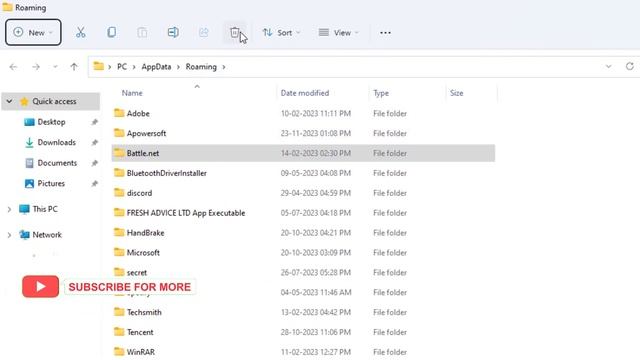Refresh the folder view
The width and height of the screenshot is (640, 360).
pyautogui.click(x=630, y=66)
